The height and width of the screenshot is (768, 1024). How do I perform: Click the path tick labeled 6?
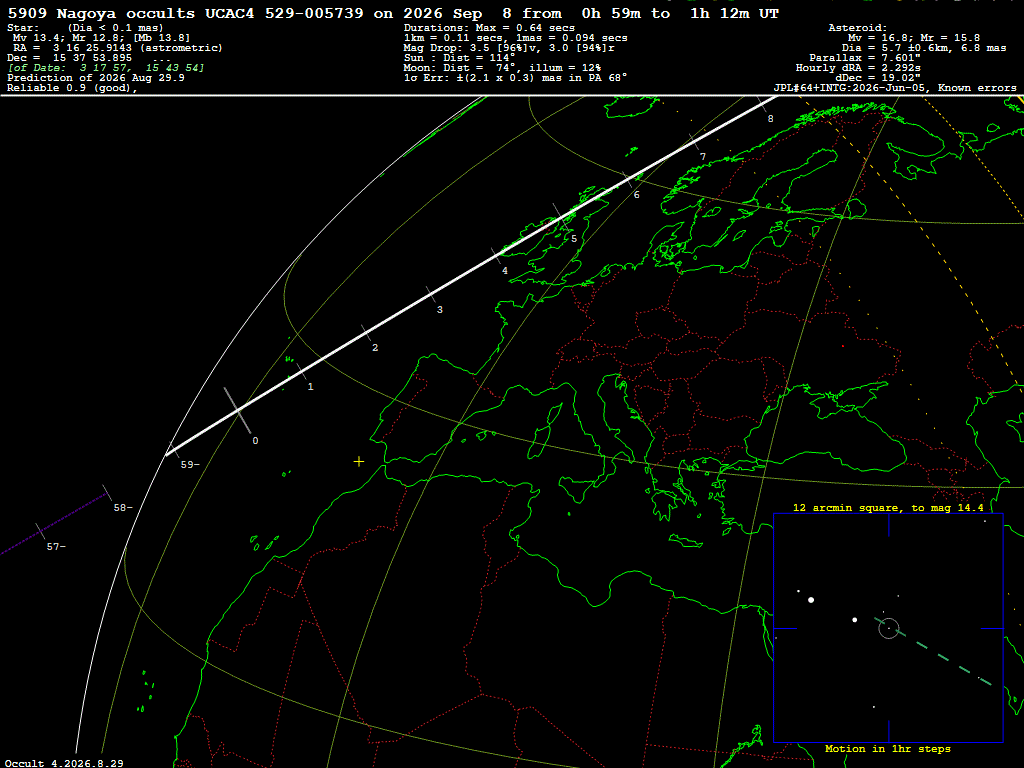[637, 195]
